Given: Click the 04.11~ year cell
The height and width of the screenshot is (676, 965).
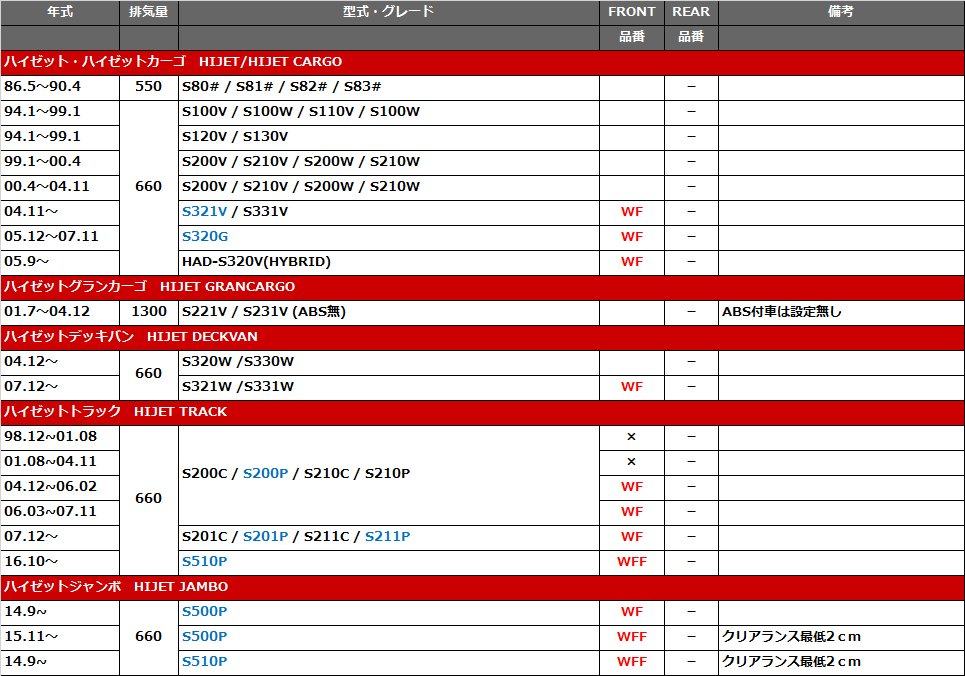Looking at the screenshot, I should pos(60,212).
